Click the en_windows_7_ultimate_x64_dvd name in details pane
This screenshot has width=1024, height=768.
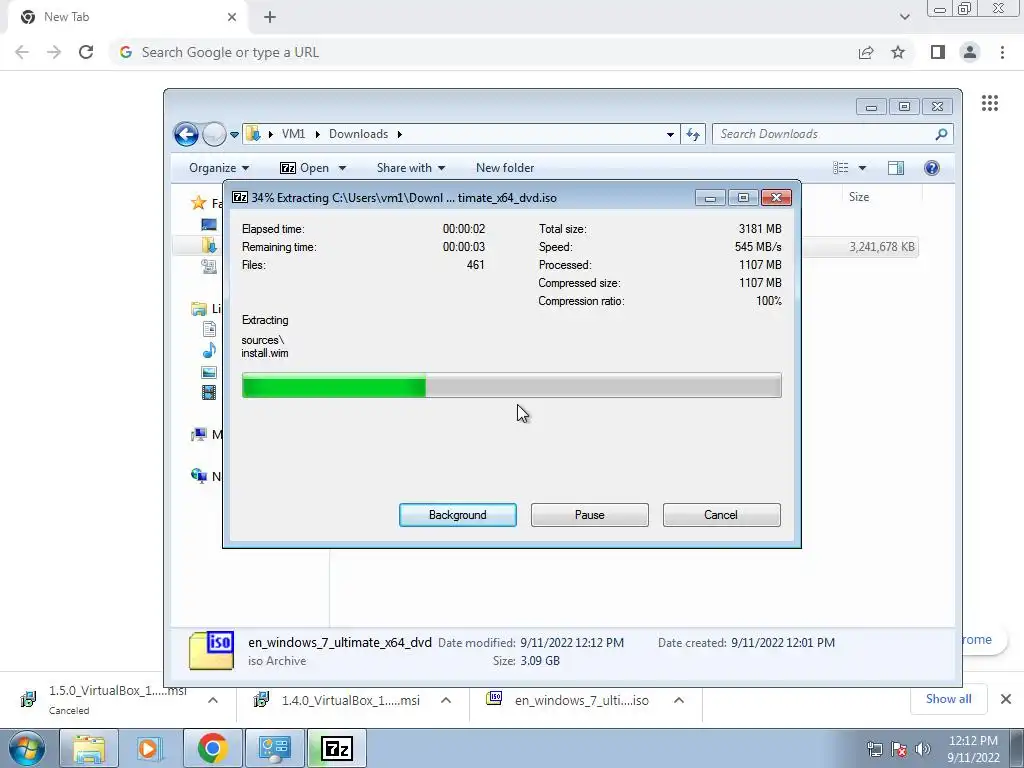pos(340,643)
